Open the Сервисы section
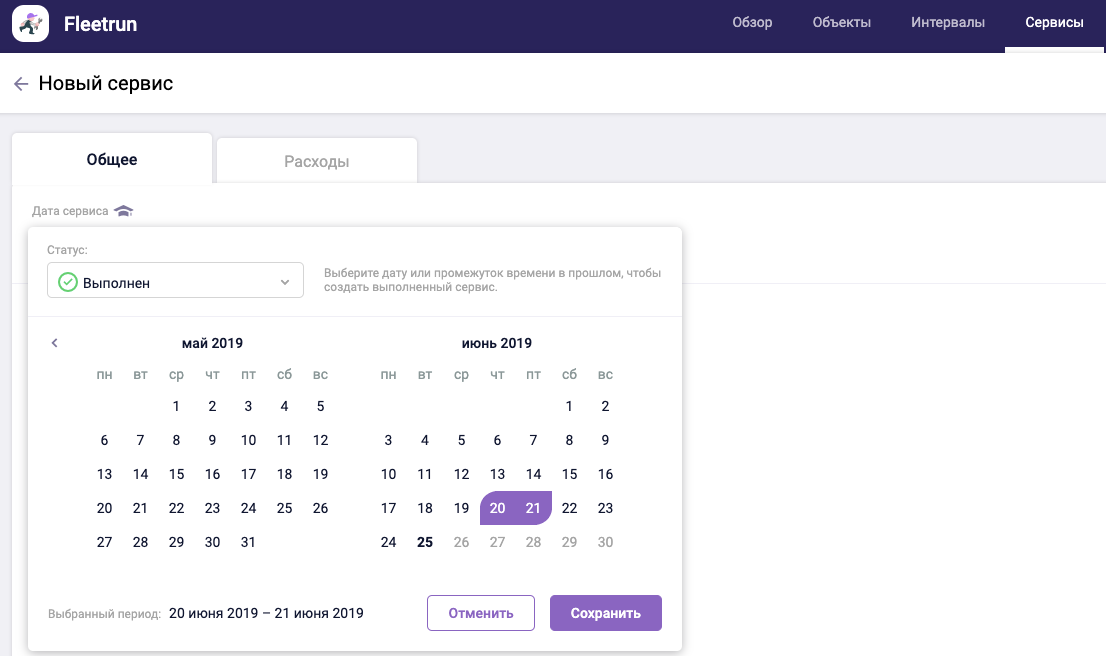 pos(1054,23)
